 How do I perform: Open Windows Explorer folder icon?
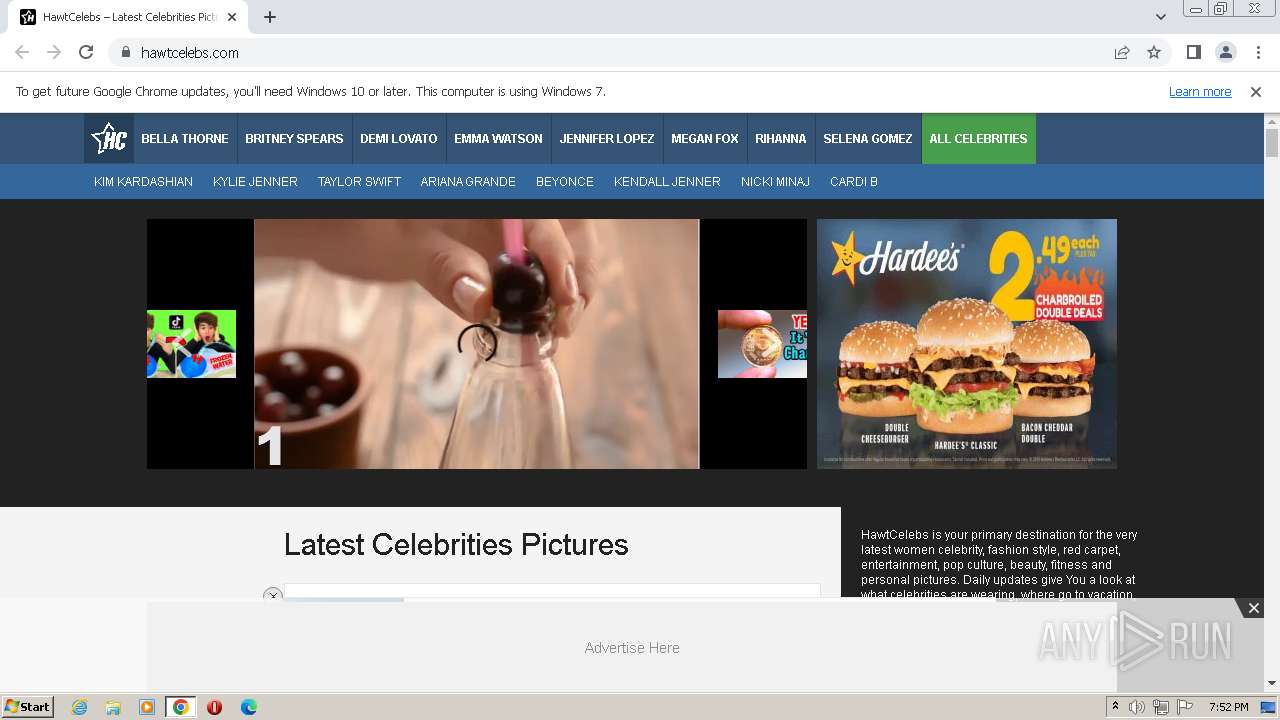tap(113, 707)
